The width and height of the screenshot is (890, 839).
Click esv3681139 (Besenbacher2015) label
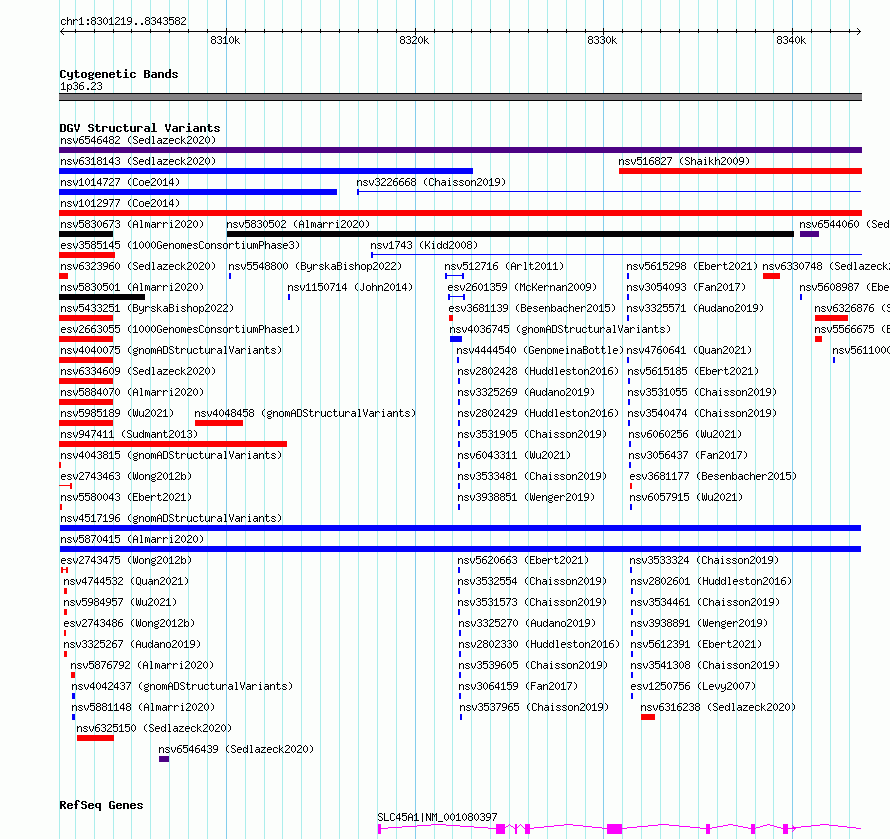(x=532, y=308)
